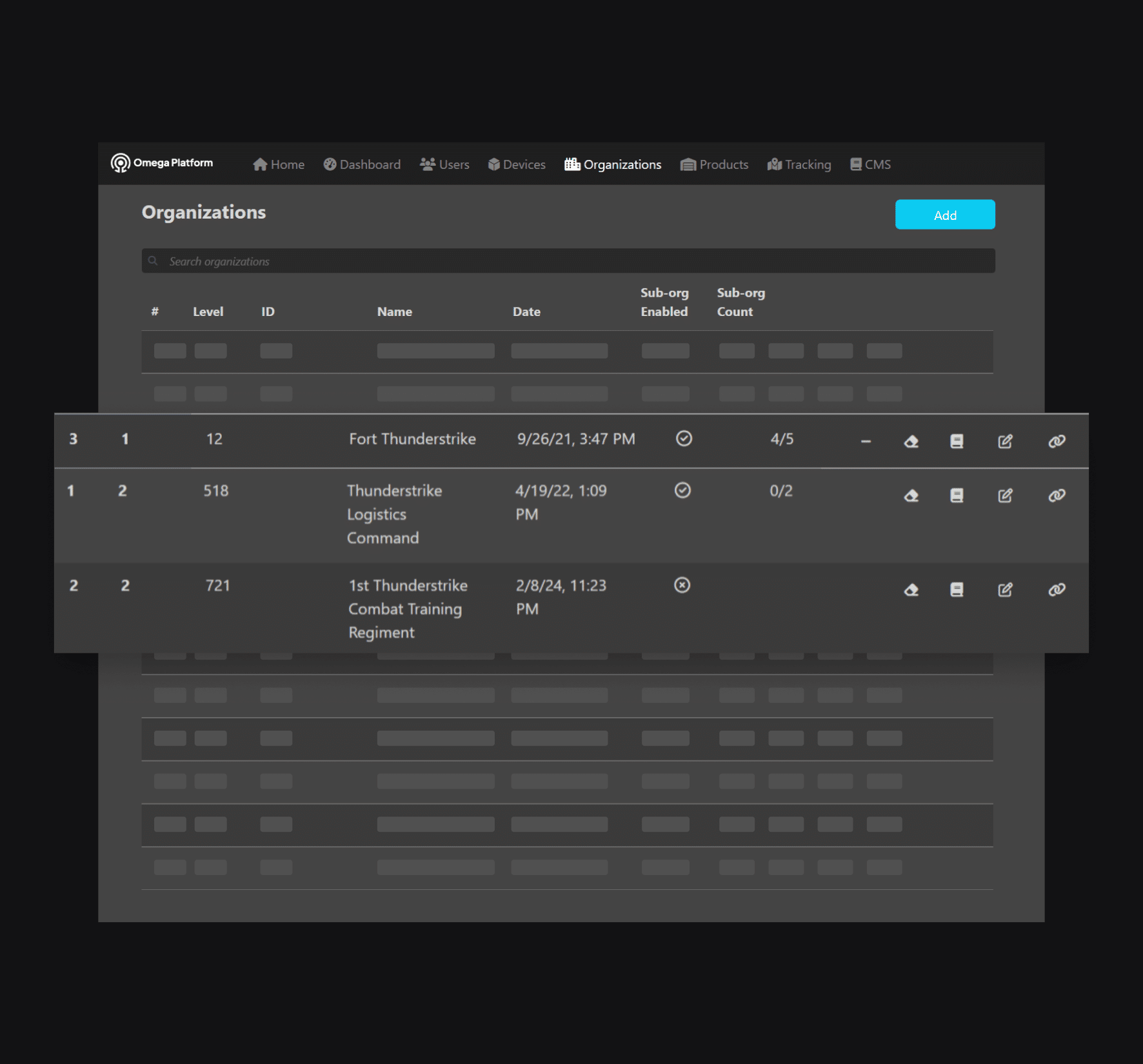1143x1064 pixels.
Task: Click the eraser icon for Fort Thunderstrike
Action: click(x=911, y=441)
